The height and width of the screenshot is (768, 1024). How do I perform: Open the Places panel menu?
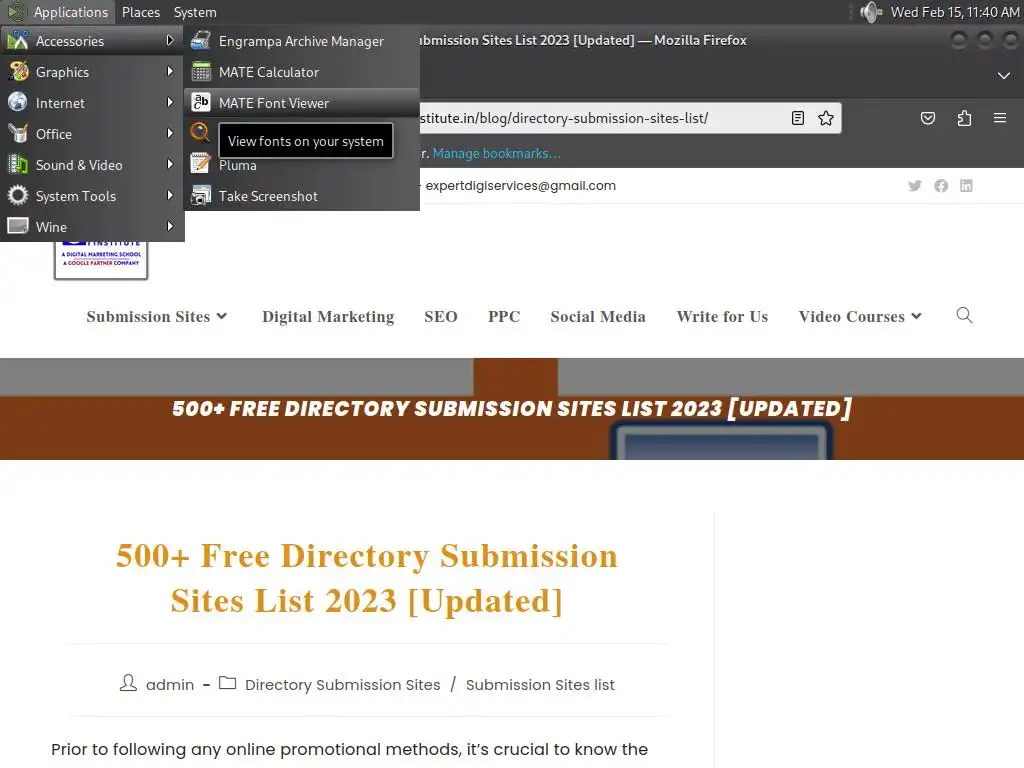coord(140,12)
